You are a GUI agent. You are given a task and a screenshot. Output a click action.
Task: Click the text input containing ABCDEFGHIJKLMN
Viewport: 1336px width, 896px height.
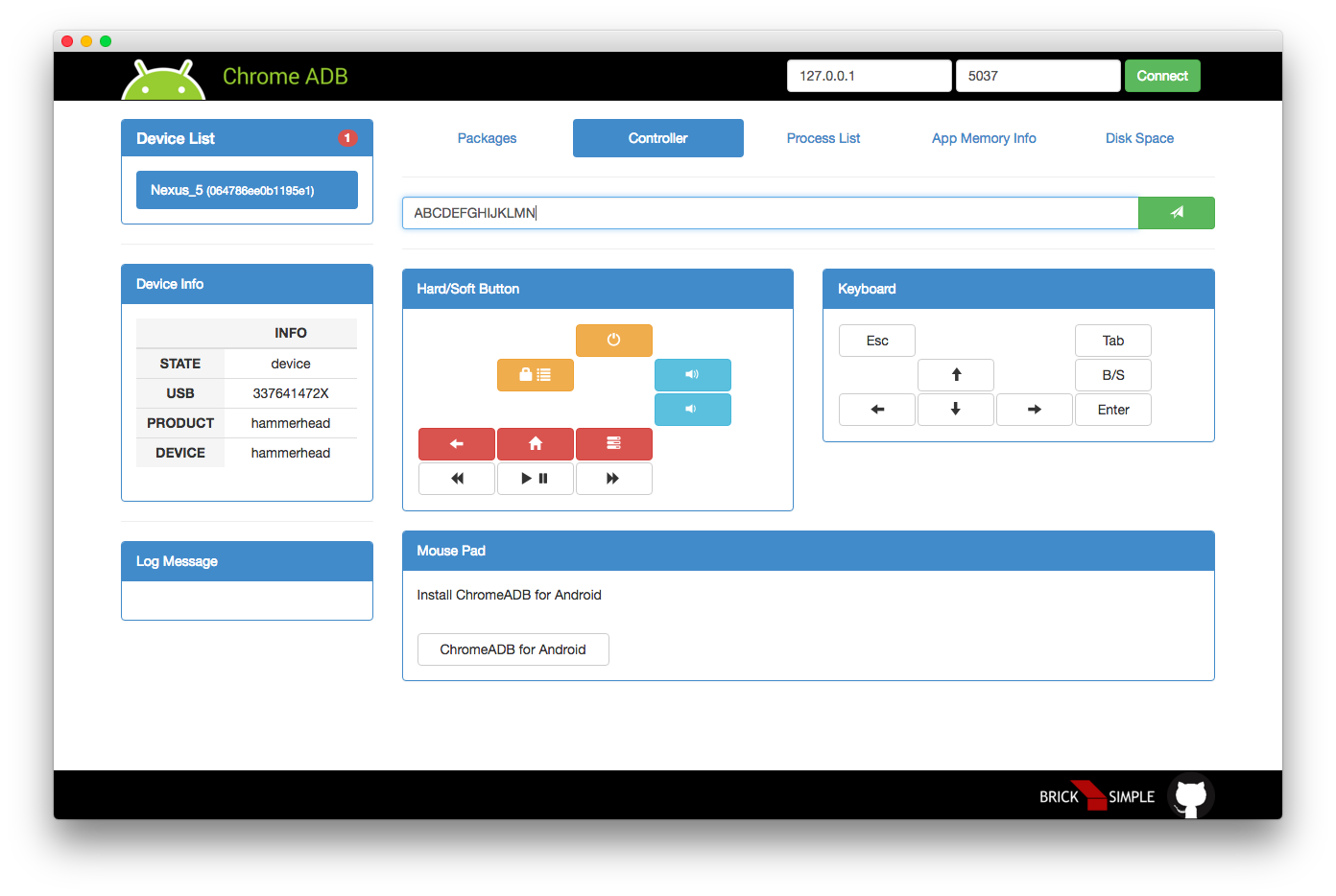pos(771,213)
